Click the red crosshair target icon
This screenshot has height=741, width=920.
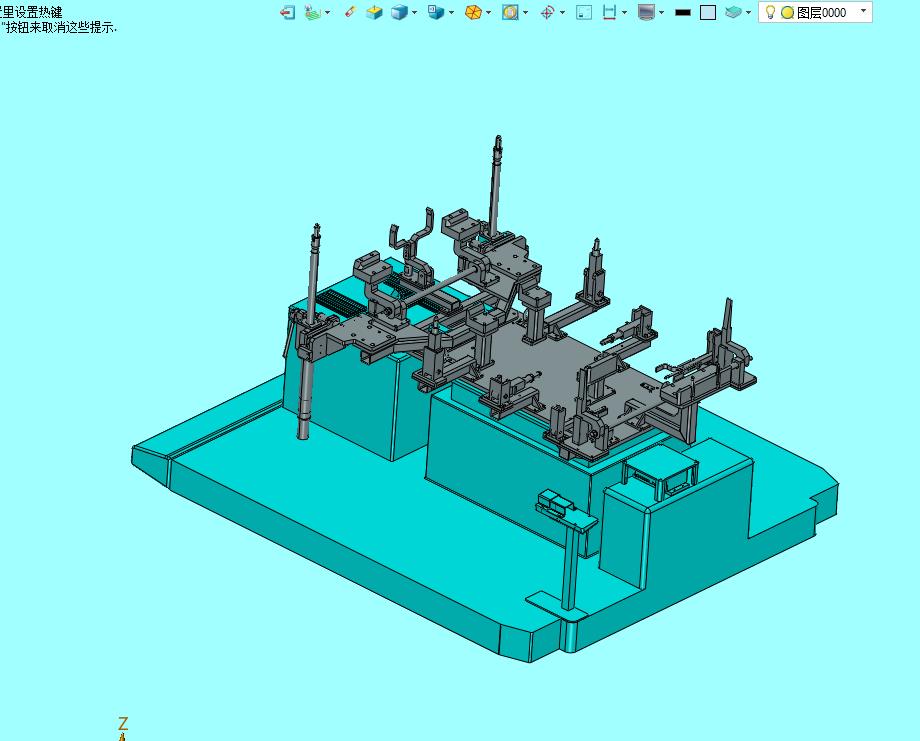pyautogui.click(x=547, y=12)
